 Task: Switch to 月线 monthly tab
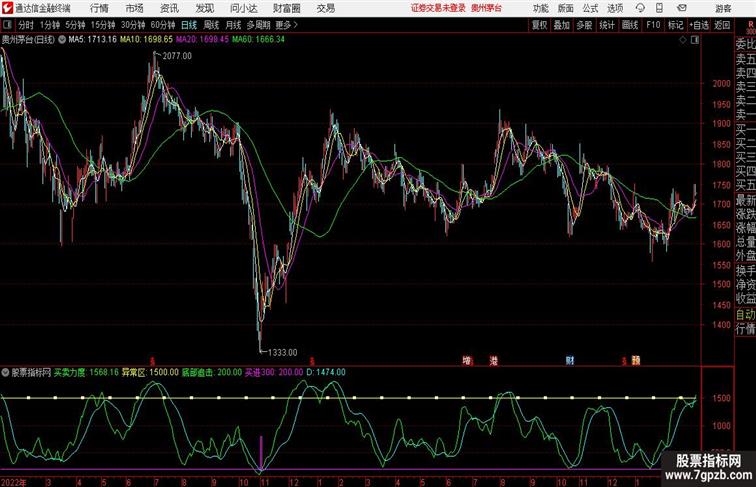pyautogui.click(x=233, y=25)
